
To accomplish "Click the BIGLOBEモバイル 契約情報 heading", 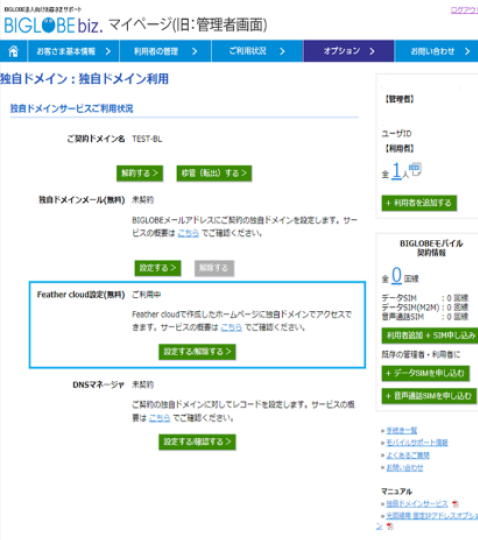I will pos(431,248).
